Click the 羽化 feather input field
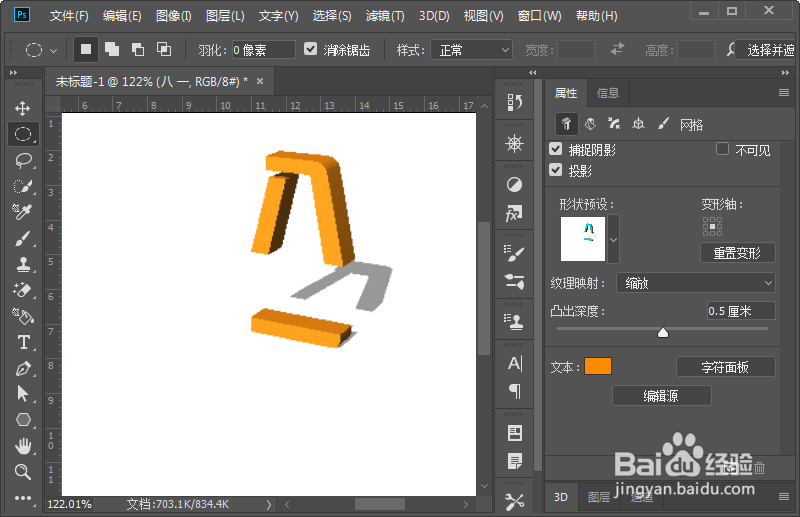 (264, 50)
